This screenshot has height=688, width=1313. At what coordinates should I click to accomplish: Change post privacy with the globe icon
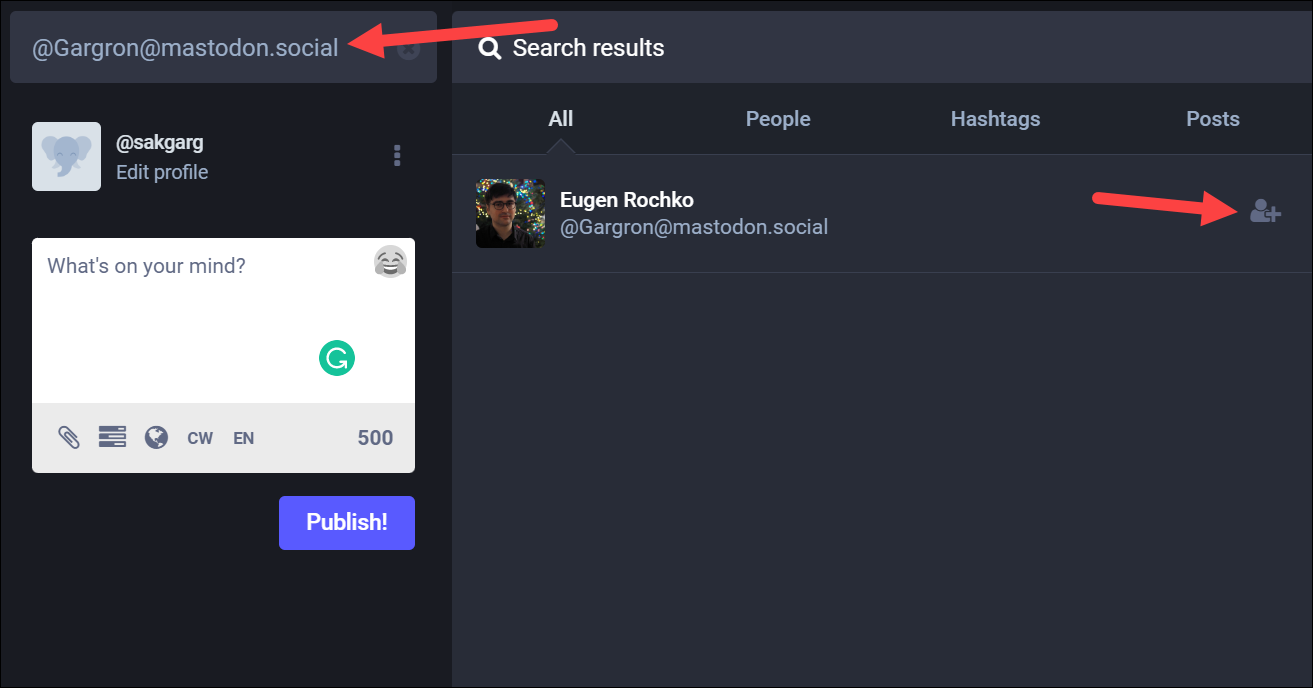156,437
